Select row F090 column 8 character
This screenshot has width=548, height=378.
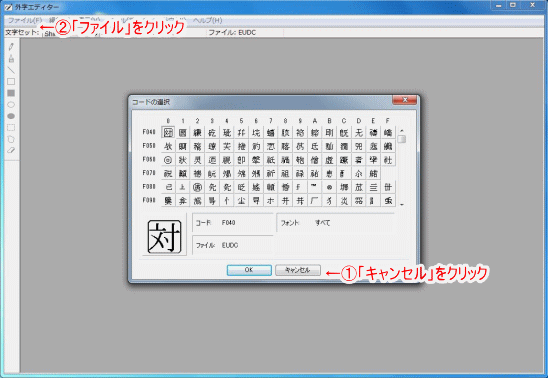pos(286,201)
